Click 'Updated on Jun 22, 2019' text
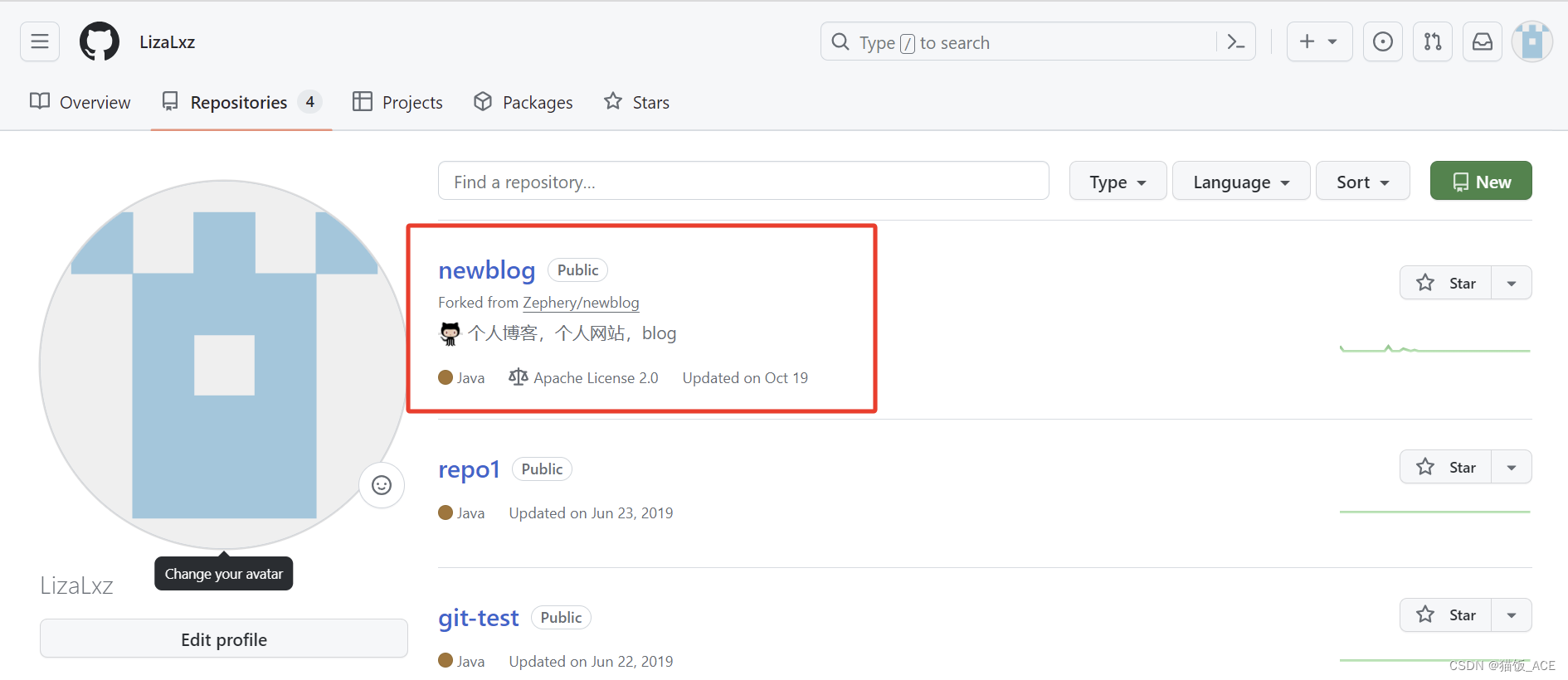This screenshot has height=680, width=1568. (x=591, y=662)
